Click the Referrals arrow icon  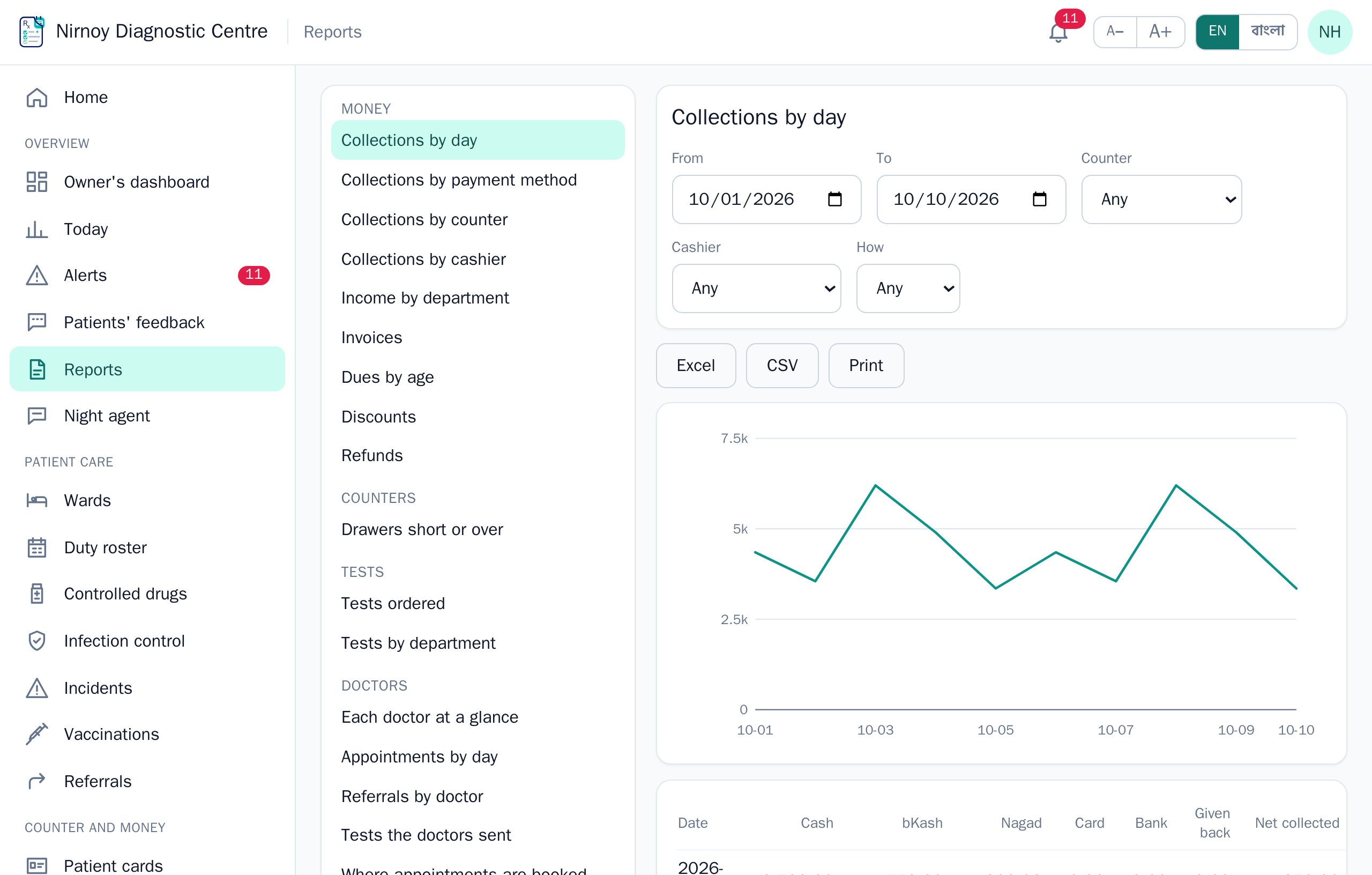pyautogui.click(x=37, y=782)
